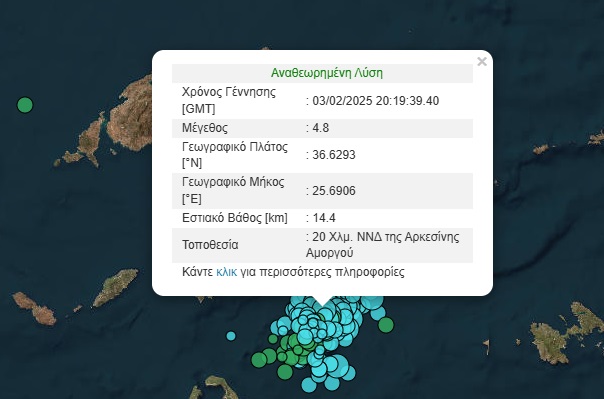The image size is (604, 399).
Task: Click the Αναθεωρημένη Λύση popup header
Action: point(327,73)
